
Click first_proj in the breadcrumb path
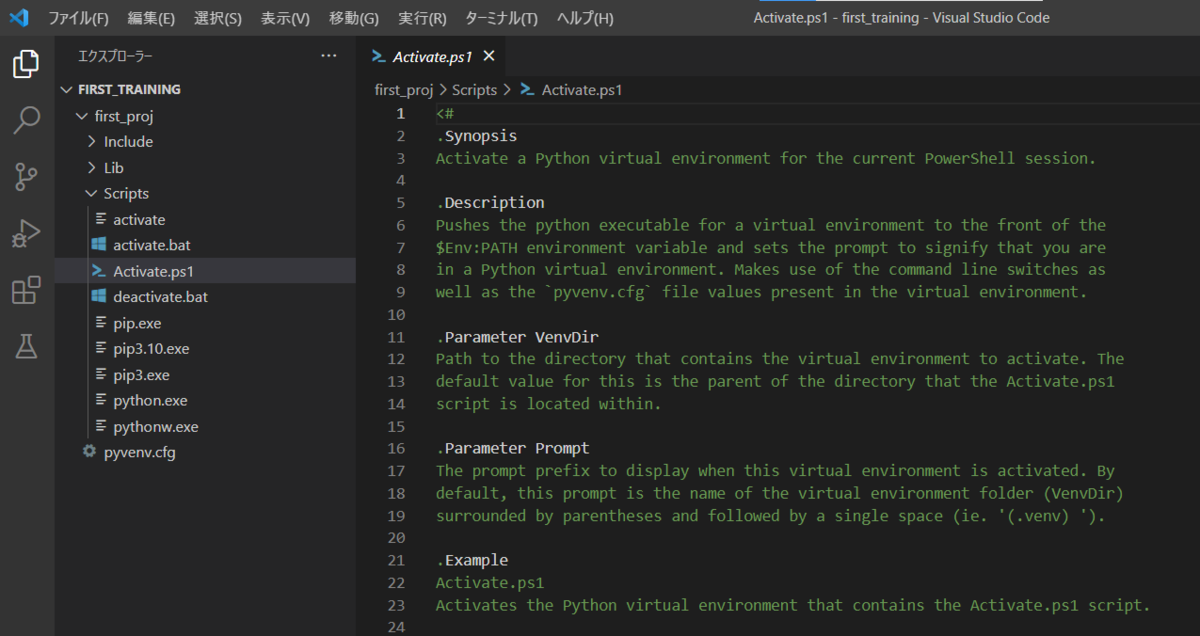pos(403,90)
